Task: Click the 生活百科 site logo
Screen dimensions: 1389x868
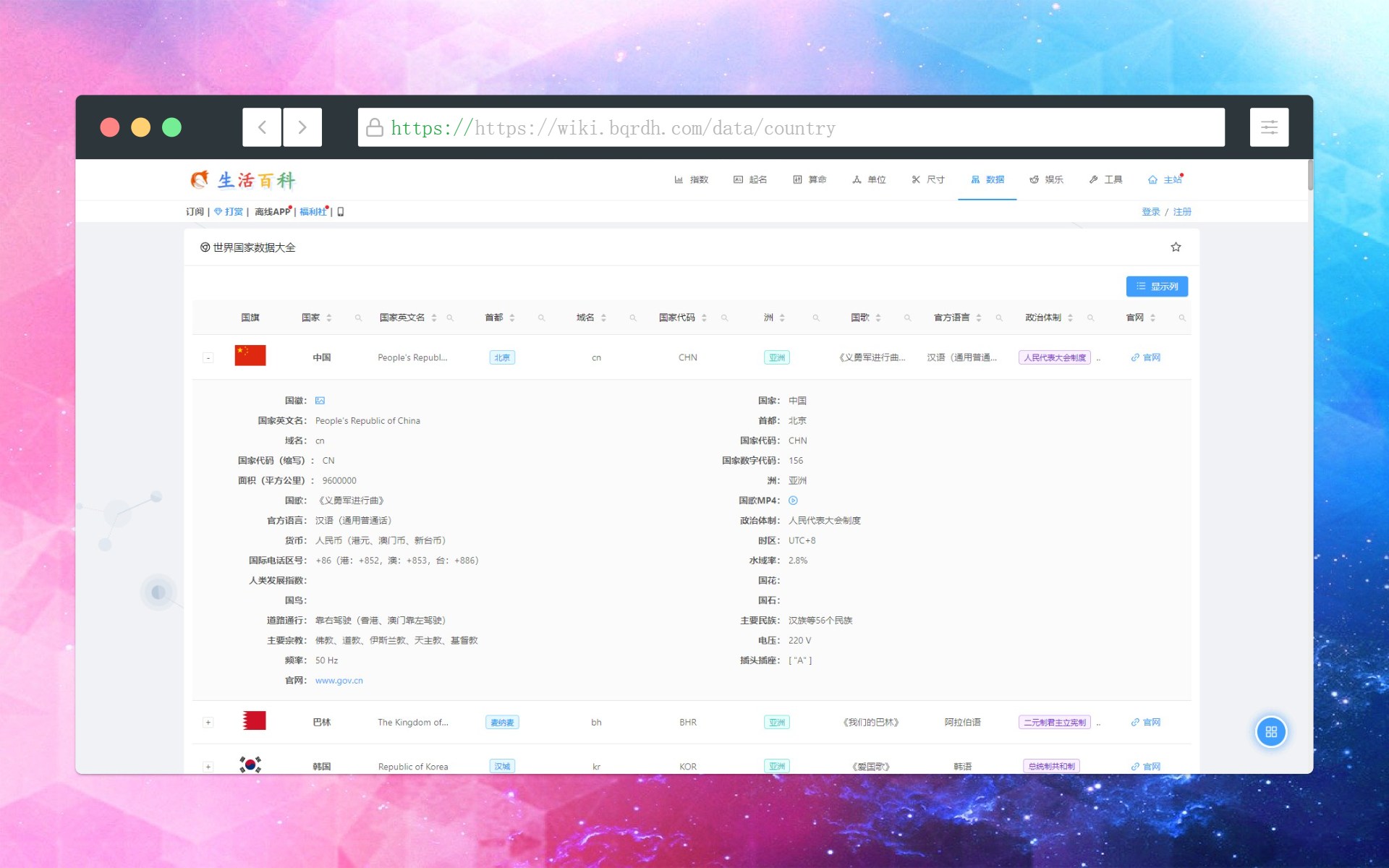Action: click(x=243, y=179)
